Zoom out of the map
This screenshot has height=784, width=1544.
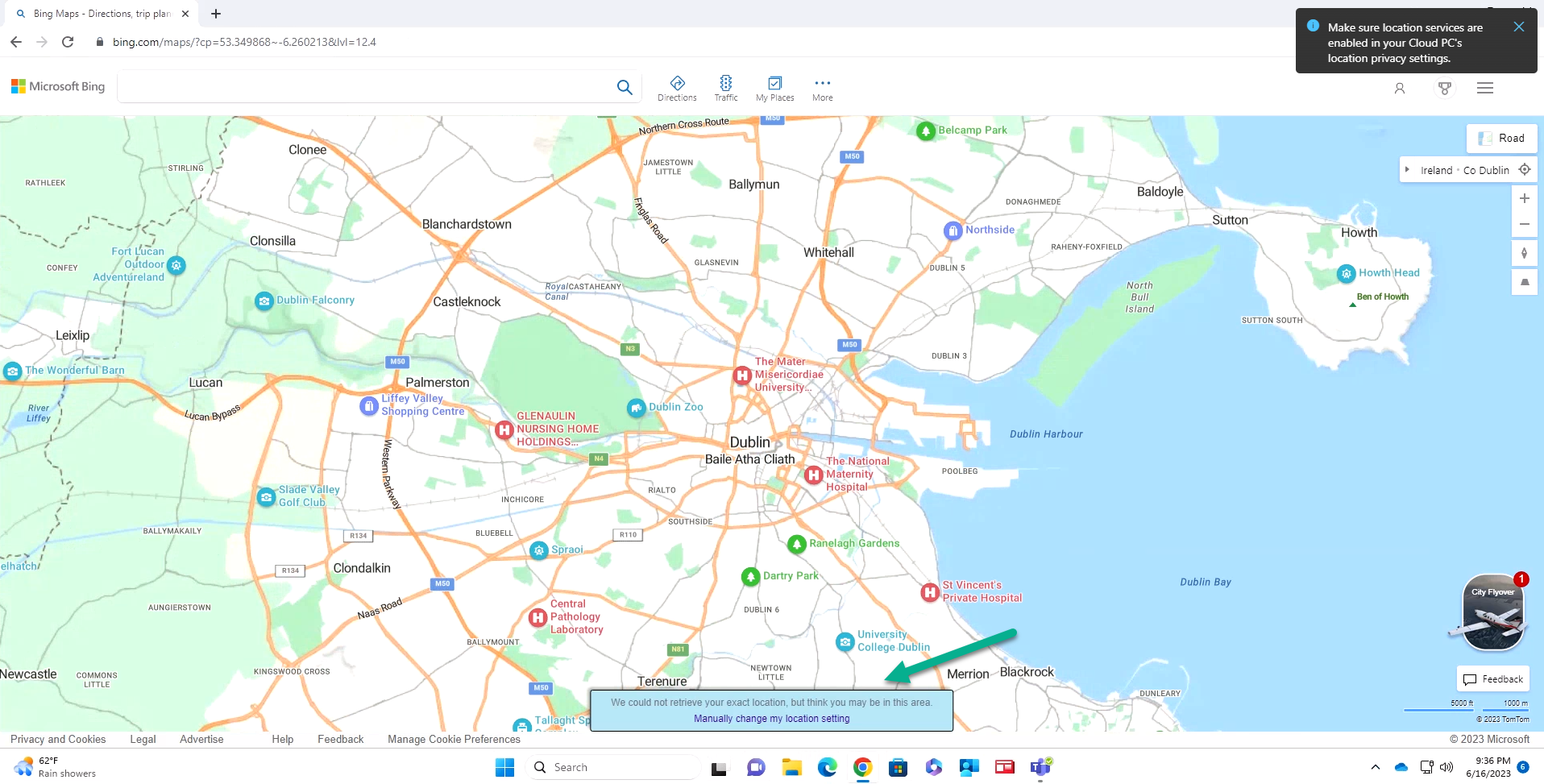click(1525, 224)
